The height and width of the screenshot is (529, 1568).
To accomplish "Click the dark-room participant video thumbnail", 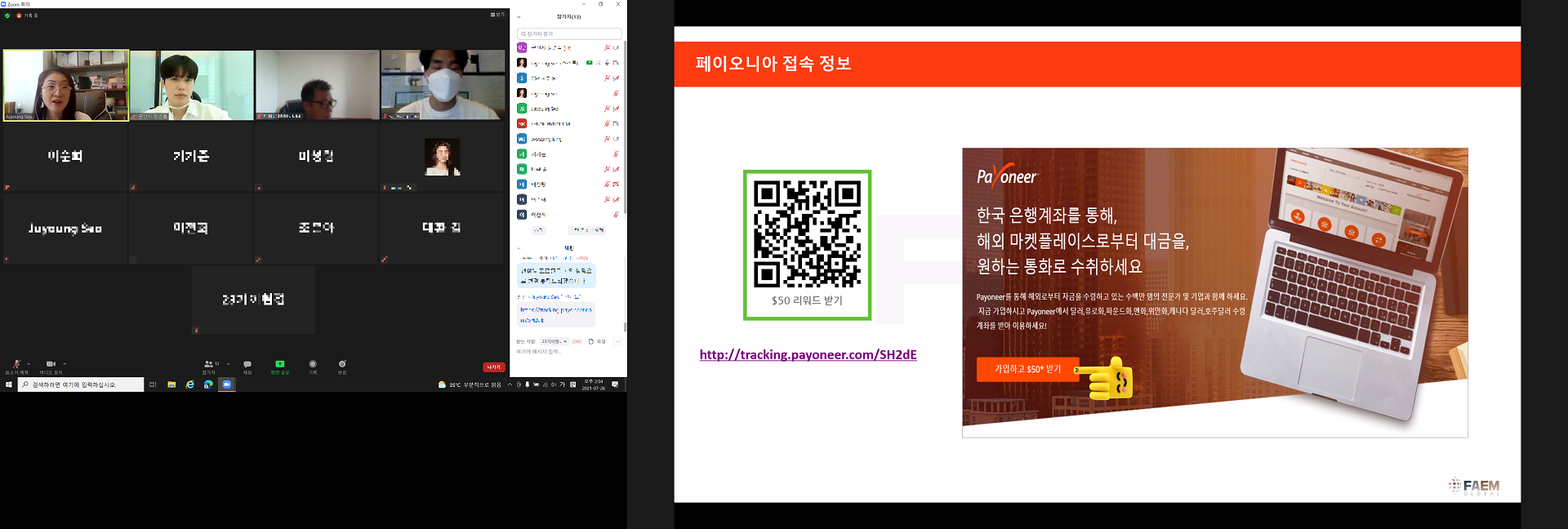I will tap(318, 85).
